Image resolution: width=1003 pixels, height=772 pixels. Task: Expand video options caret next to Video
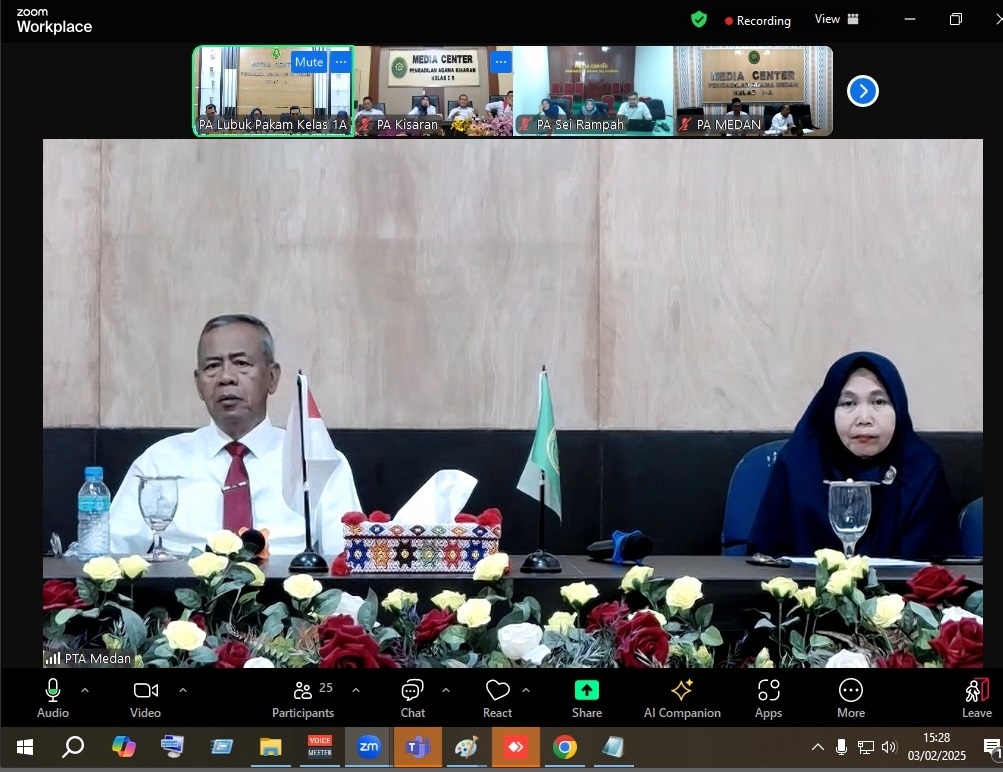[183, 690]
